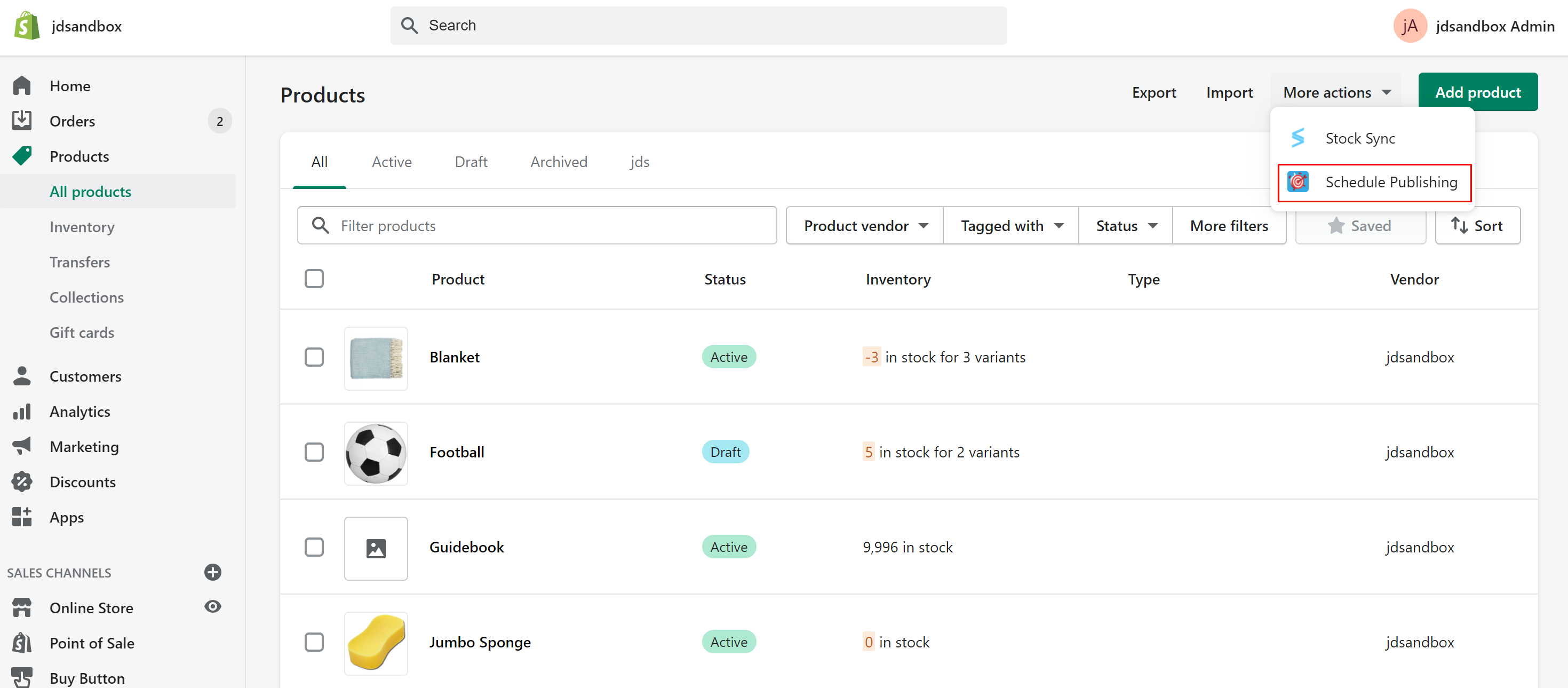The image size is (1568, 688).
Task: Switch to the Draft tab
Action: [x=471, y=162]
